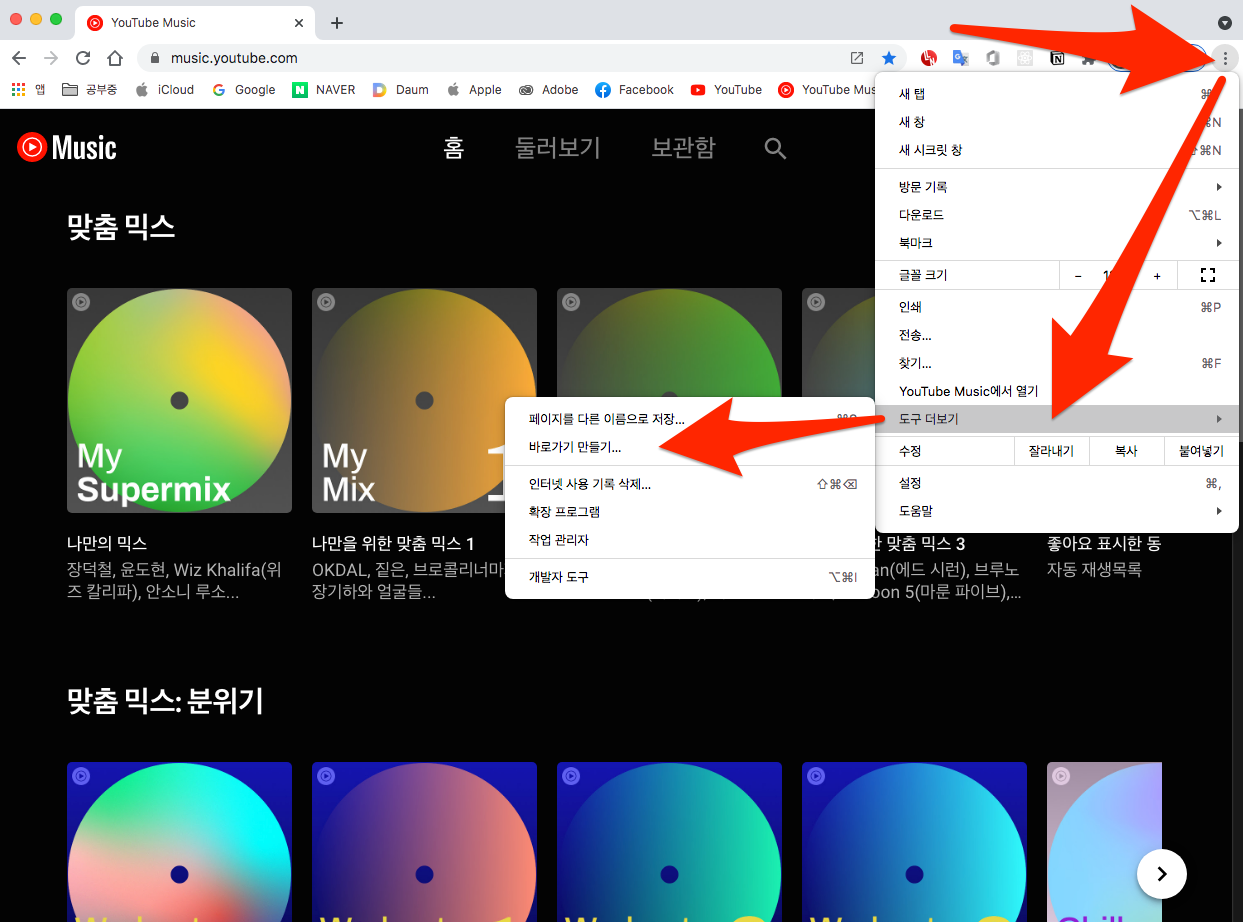The width and height of the screenshot is (1243, 922).
Task: Open the My Mix 1 thumbnail
Action: (x=424, y=401)
